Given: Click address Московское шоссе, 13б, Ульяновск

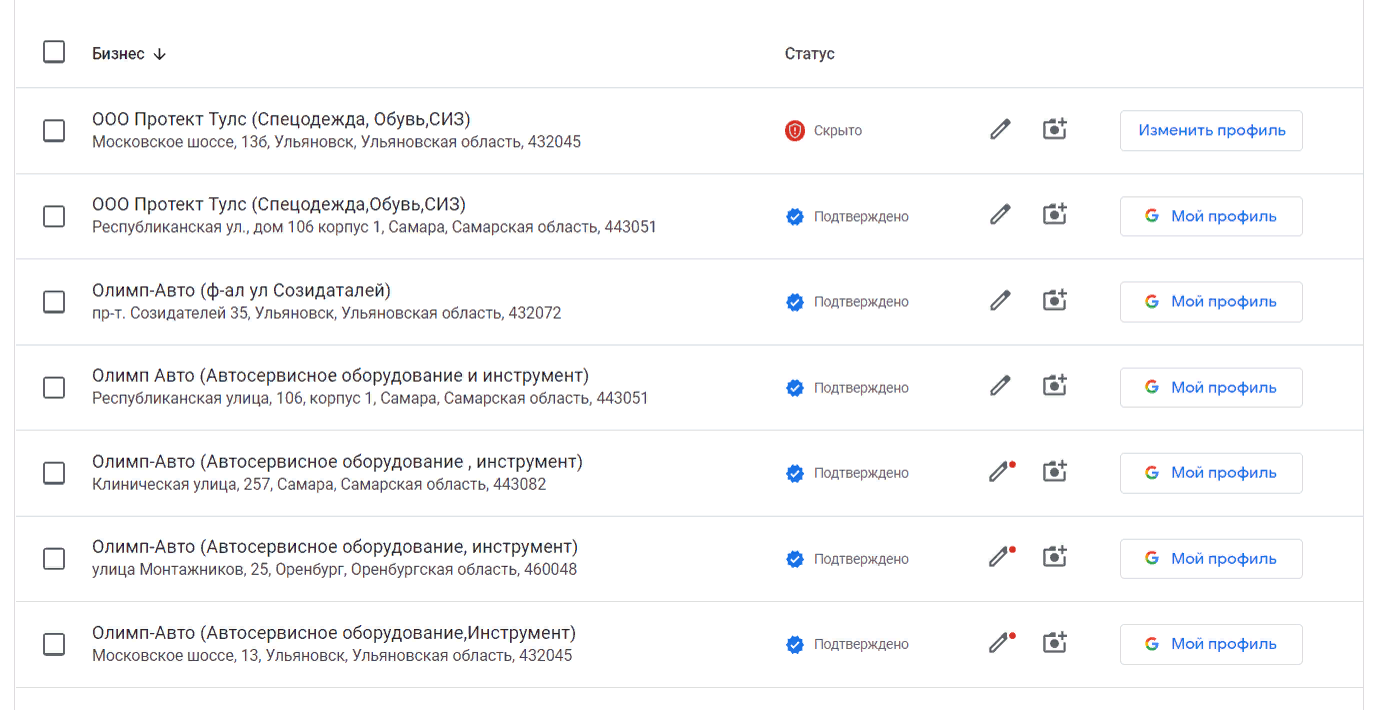Looking at the screenshot, I should click(x=336, y=142).
